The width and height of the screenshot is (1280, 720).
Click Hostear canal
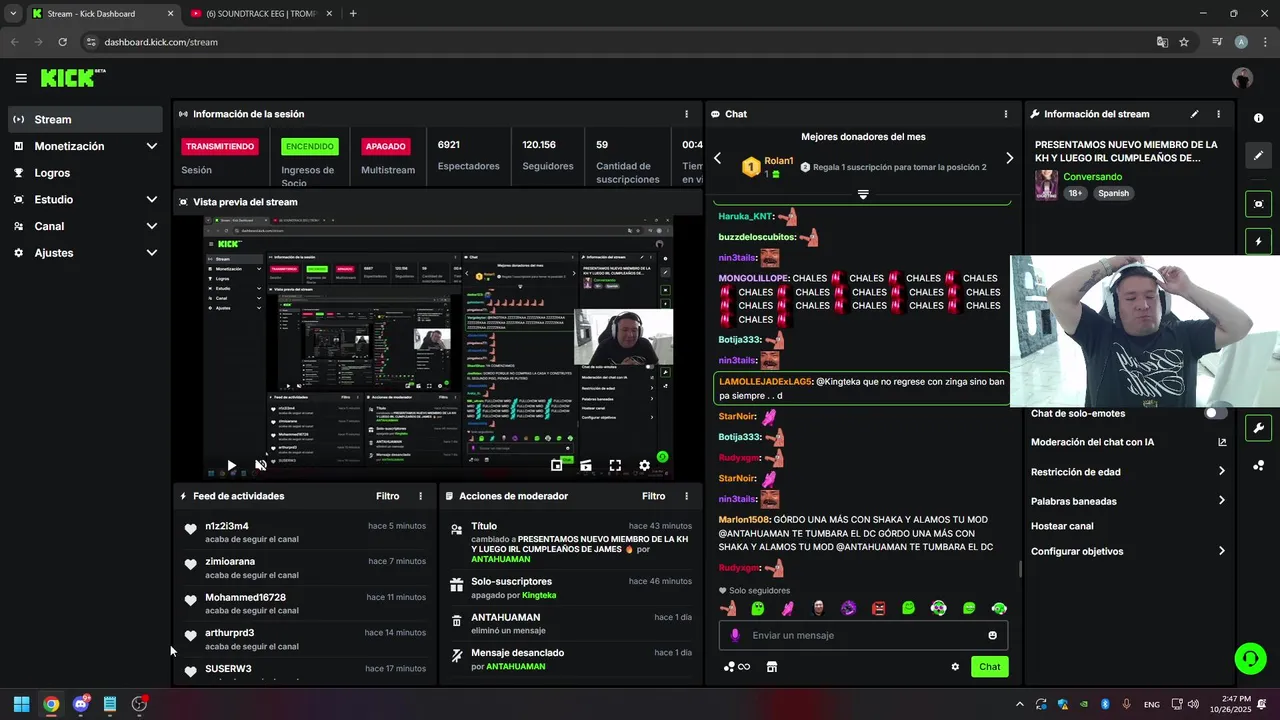pos(1062,526)
